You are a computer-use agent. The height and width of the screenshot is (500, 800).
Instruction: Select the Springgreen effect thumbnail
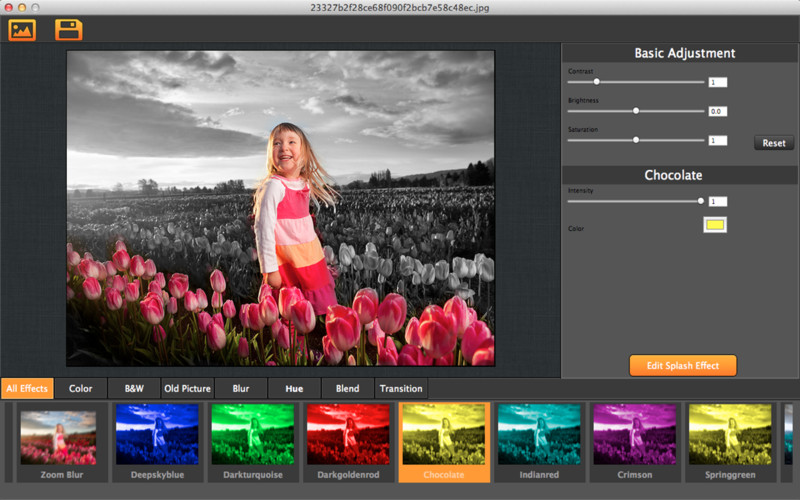pos(730,442)
